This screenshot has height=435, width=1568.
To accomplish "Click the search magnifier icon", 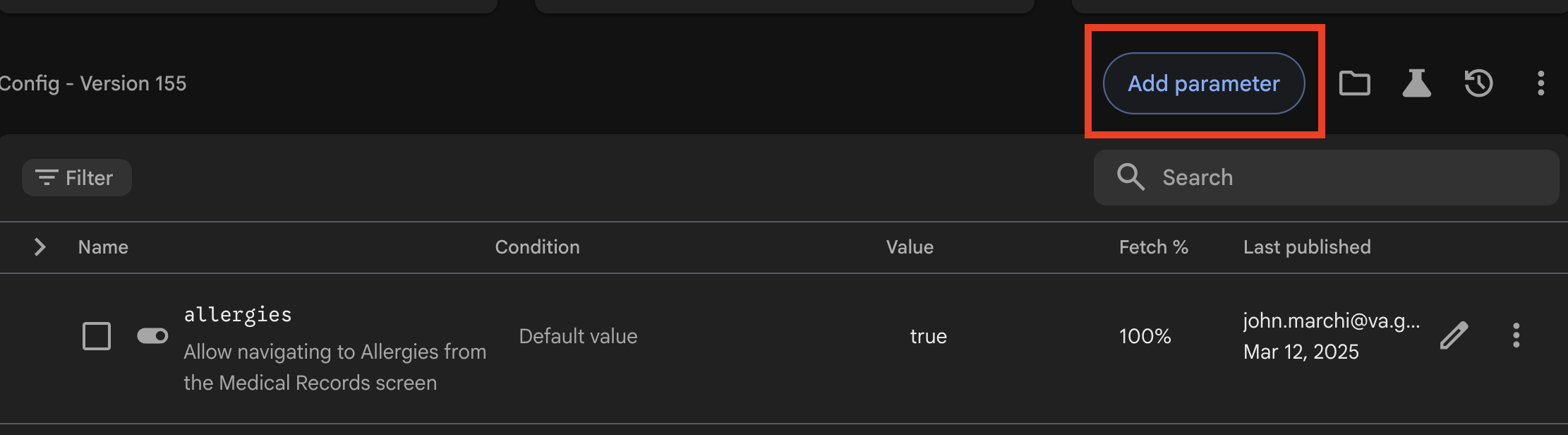I will coord(1130,177).
